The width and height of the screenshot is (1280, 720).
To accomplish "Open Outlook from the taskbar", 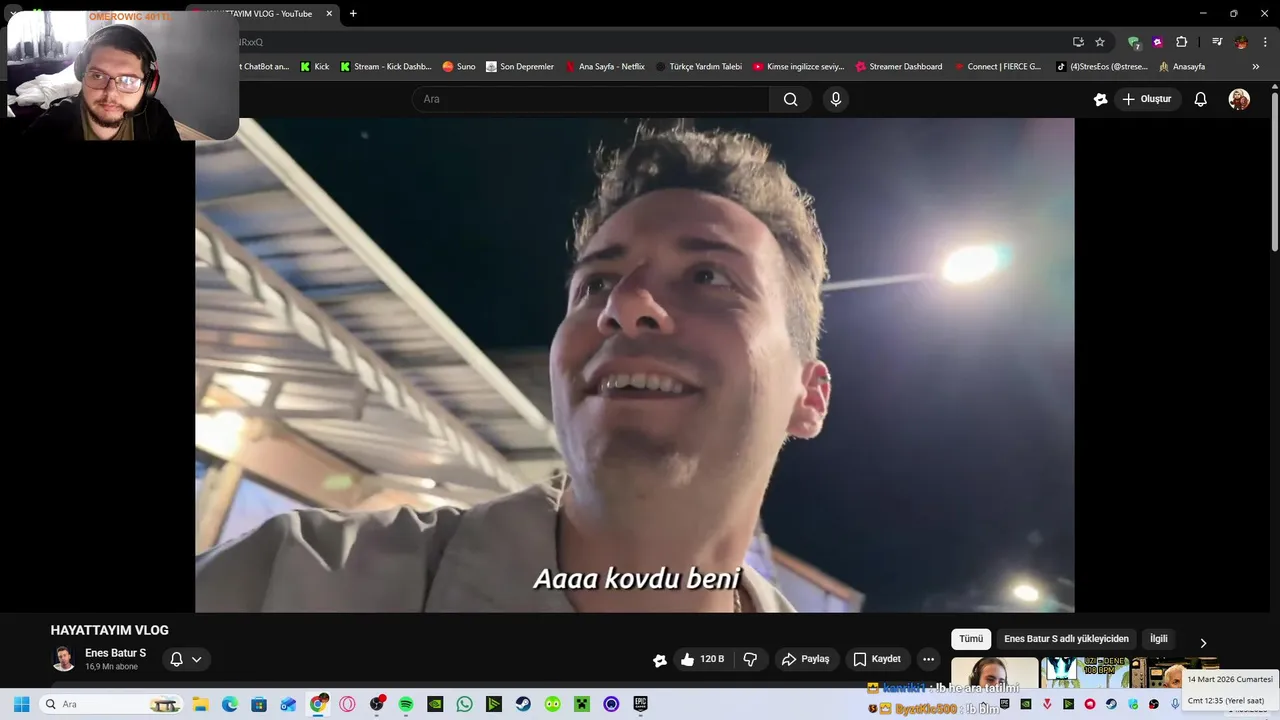I will [288, 704].
